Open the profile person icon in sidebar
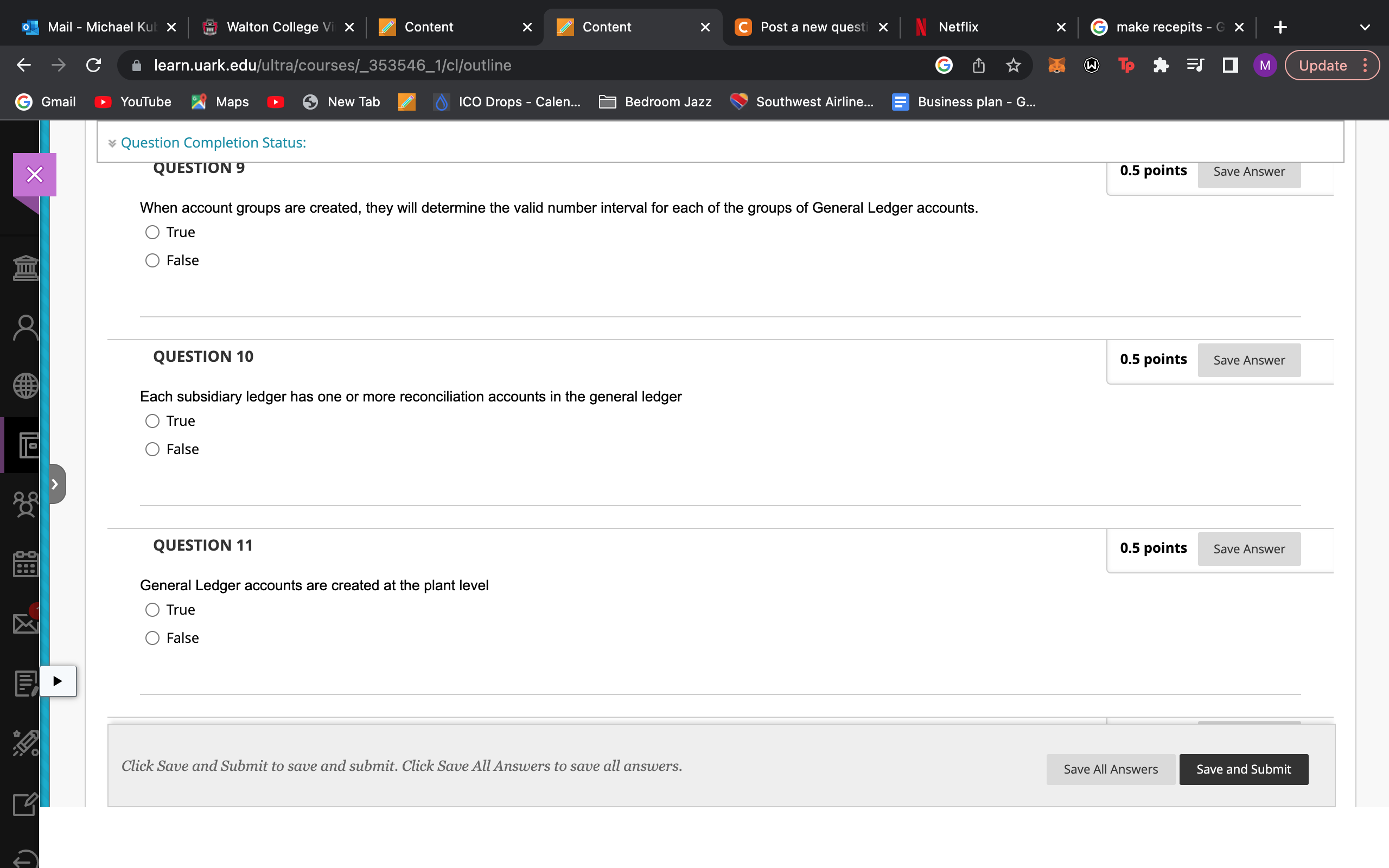This screenshot has height=868, width=1389. pyautogui.click(x=26, y=328)
